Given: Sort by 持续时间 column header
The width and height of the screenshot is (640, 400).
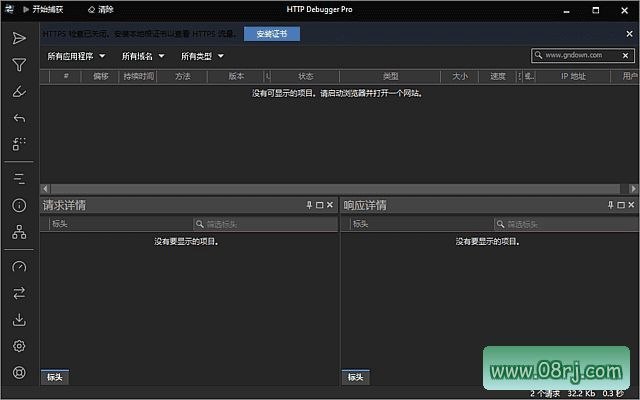Looking at the screenshot, I should (x=138, y=76).
